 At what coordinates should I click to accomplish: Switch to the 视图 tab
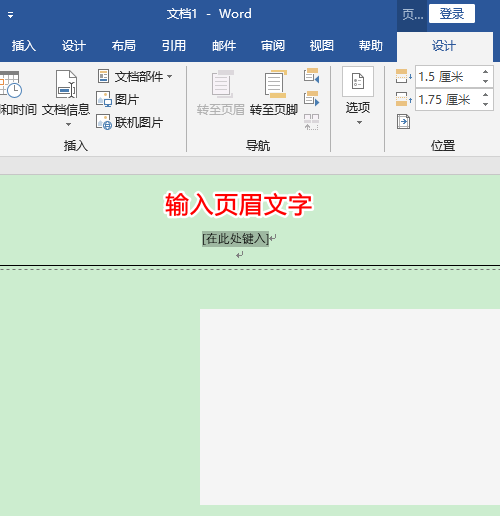322,46
